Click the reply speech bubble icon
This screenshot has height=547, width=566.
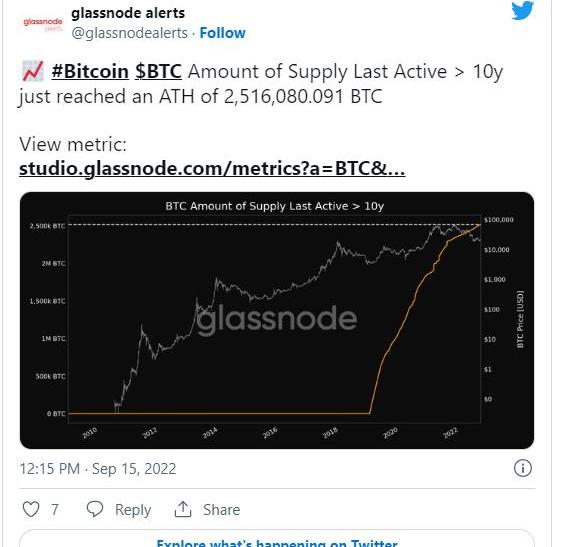(x=95, y=509)
